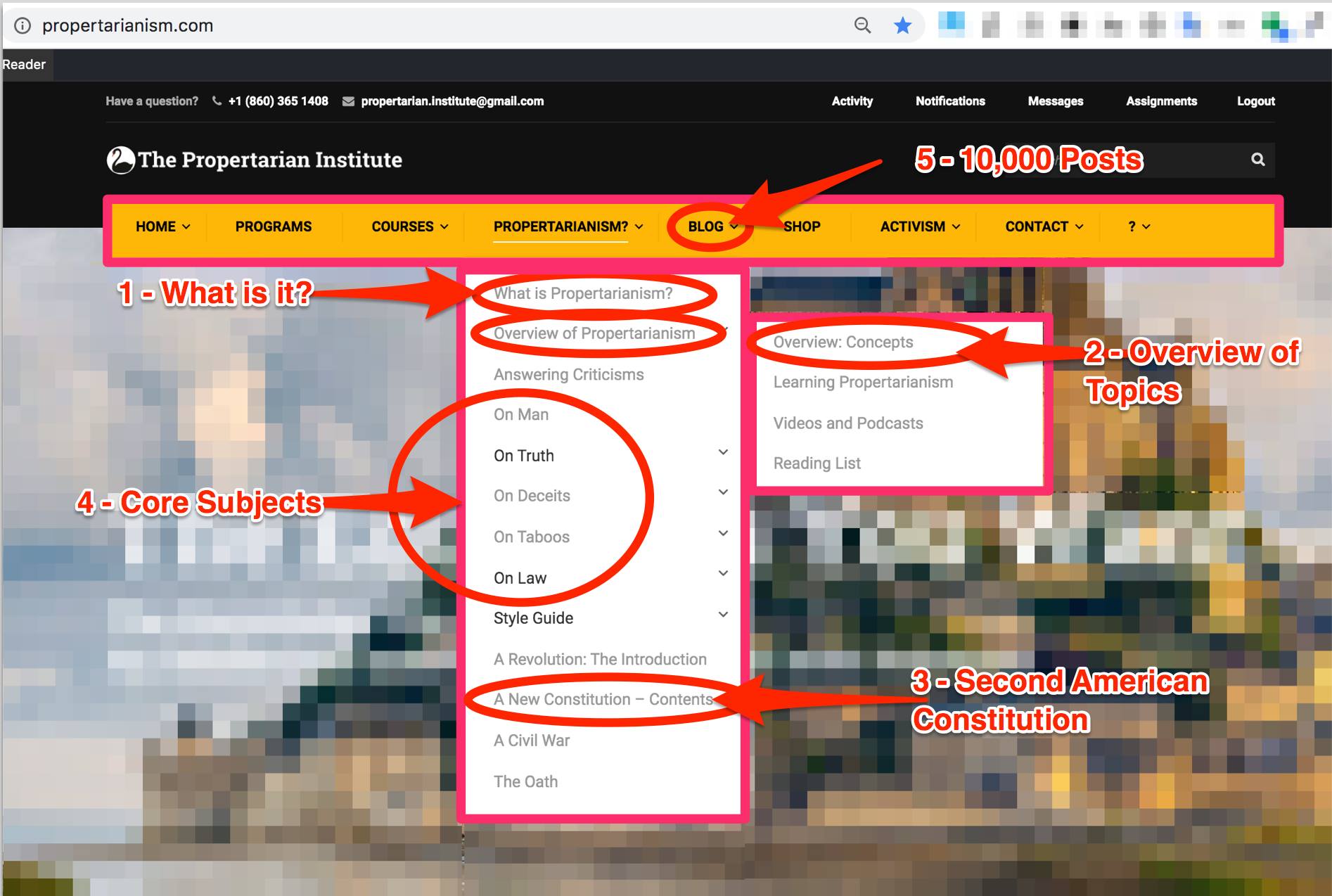This screenshot has height=896, width=1332.
Task: Click the Logout link
Action: [1255, 101]
